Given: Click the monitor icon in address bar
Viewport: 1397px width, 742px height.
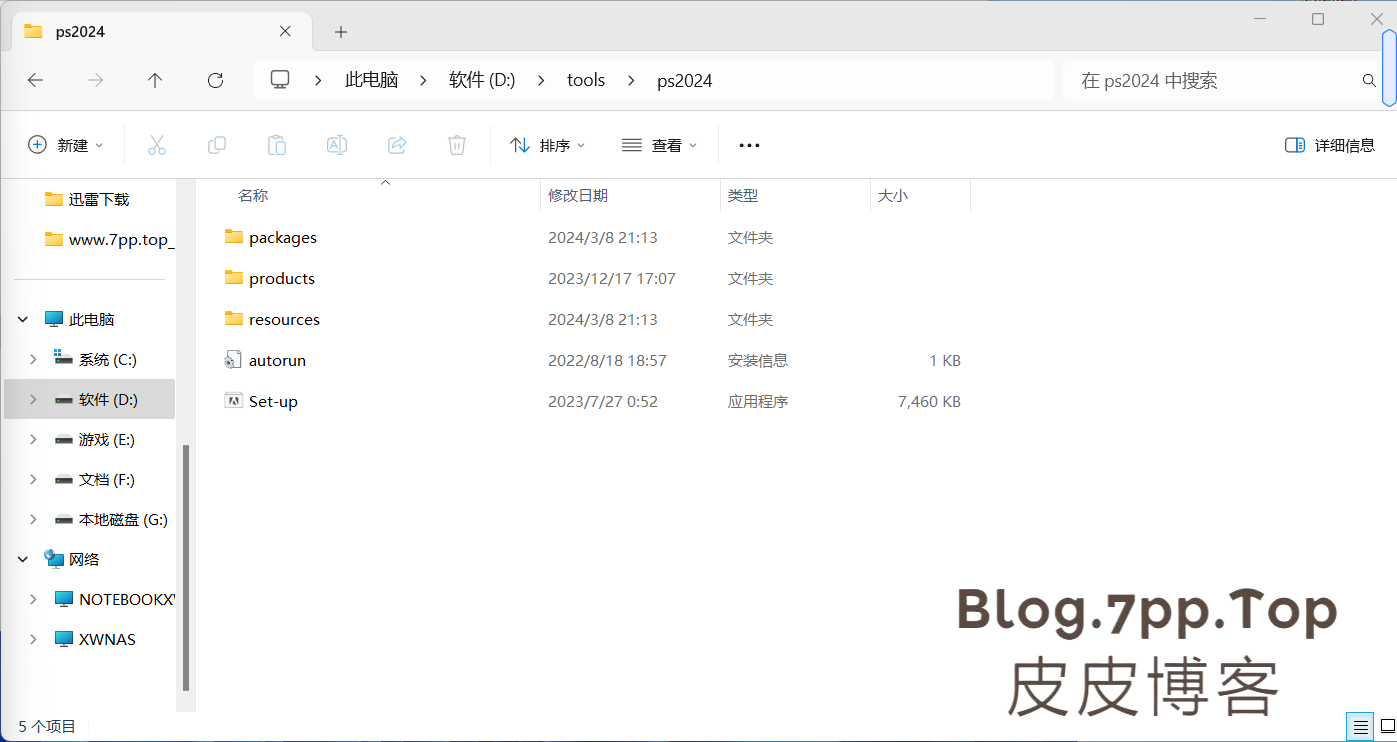Looking at the screenshot, I should (x=280, y=80).
